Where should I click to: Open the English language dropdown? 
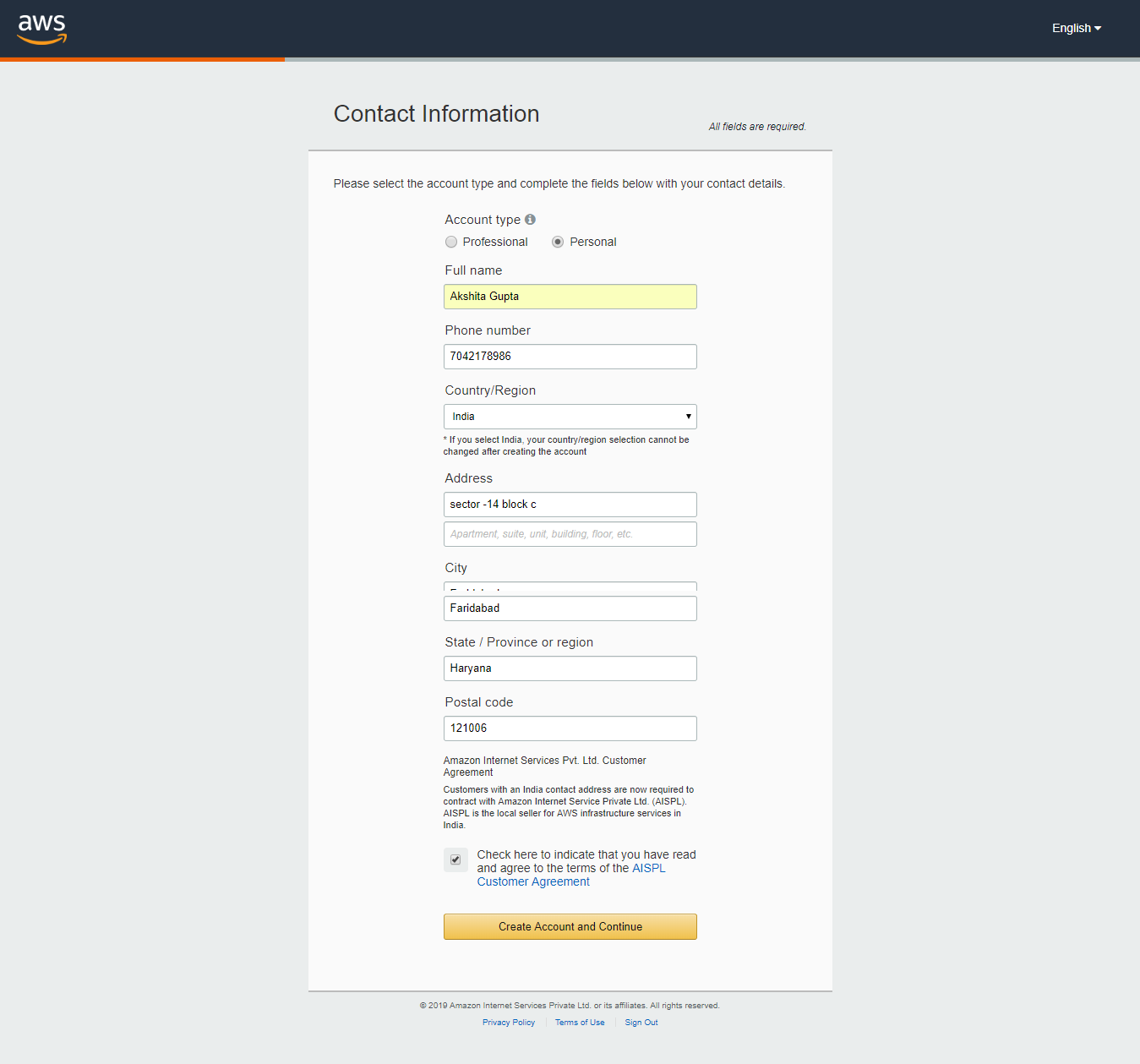pos(1077,28)
